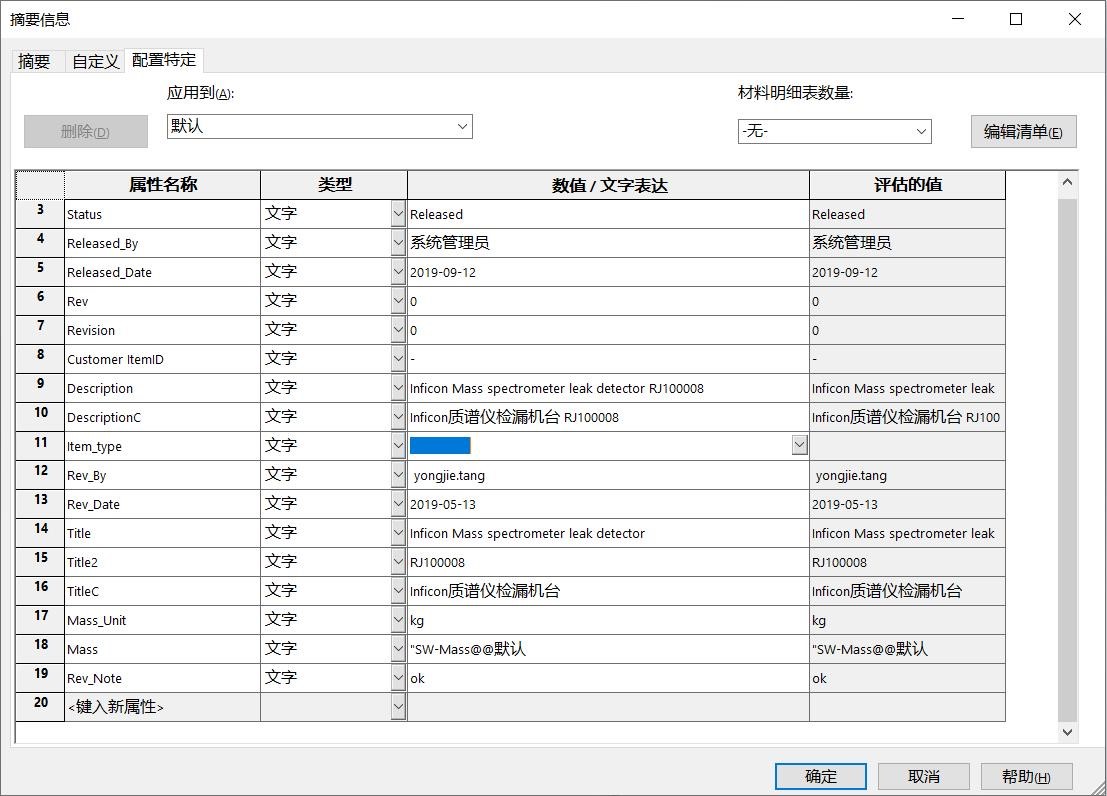The width and height of the screenshot is (1107, 796).
Task: Expand type dropdown for Title2 row
Action: (398, 562)
